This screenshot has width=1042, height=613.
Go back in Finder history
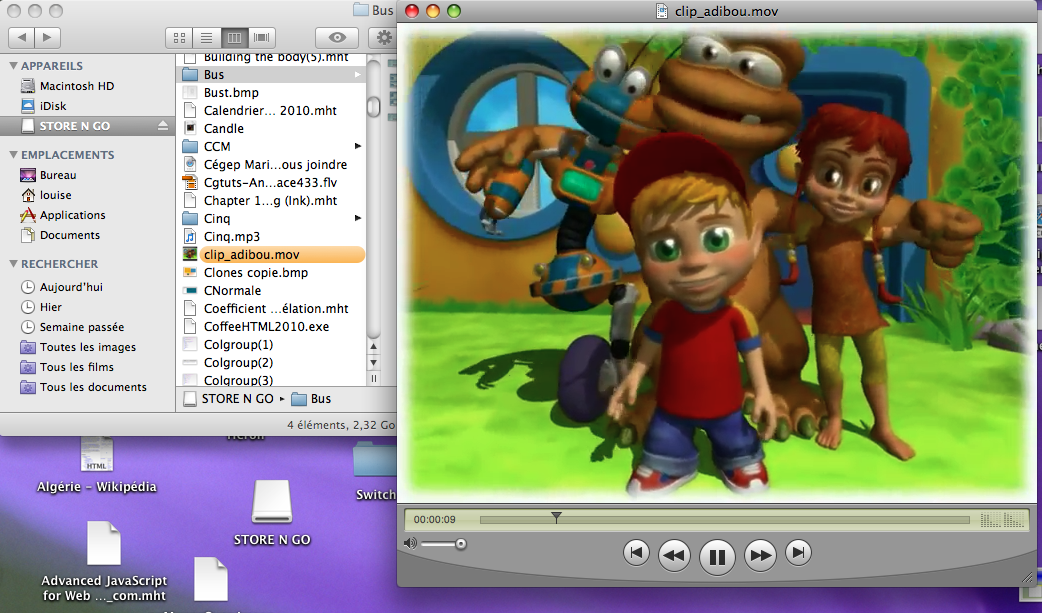click(x=22, y=37)
